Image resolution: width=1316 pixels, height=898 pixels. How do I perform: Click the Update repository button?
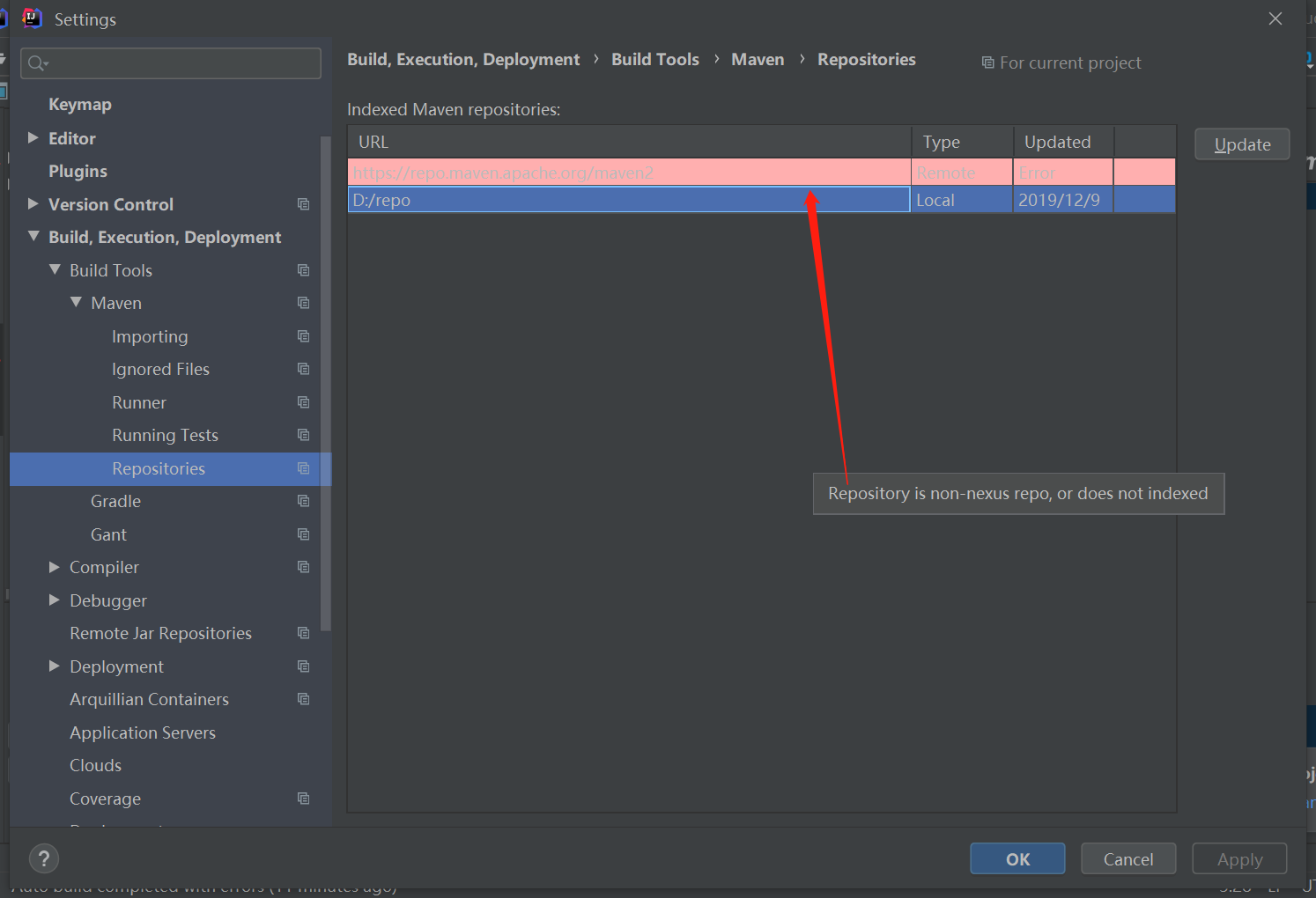[x=1242, y=144]
